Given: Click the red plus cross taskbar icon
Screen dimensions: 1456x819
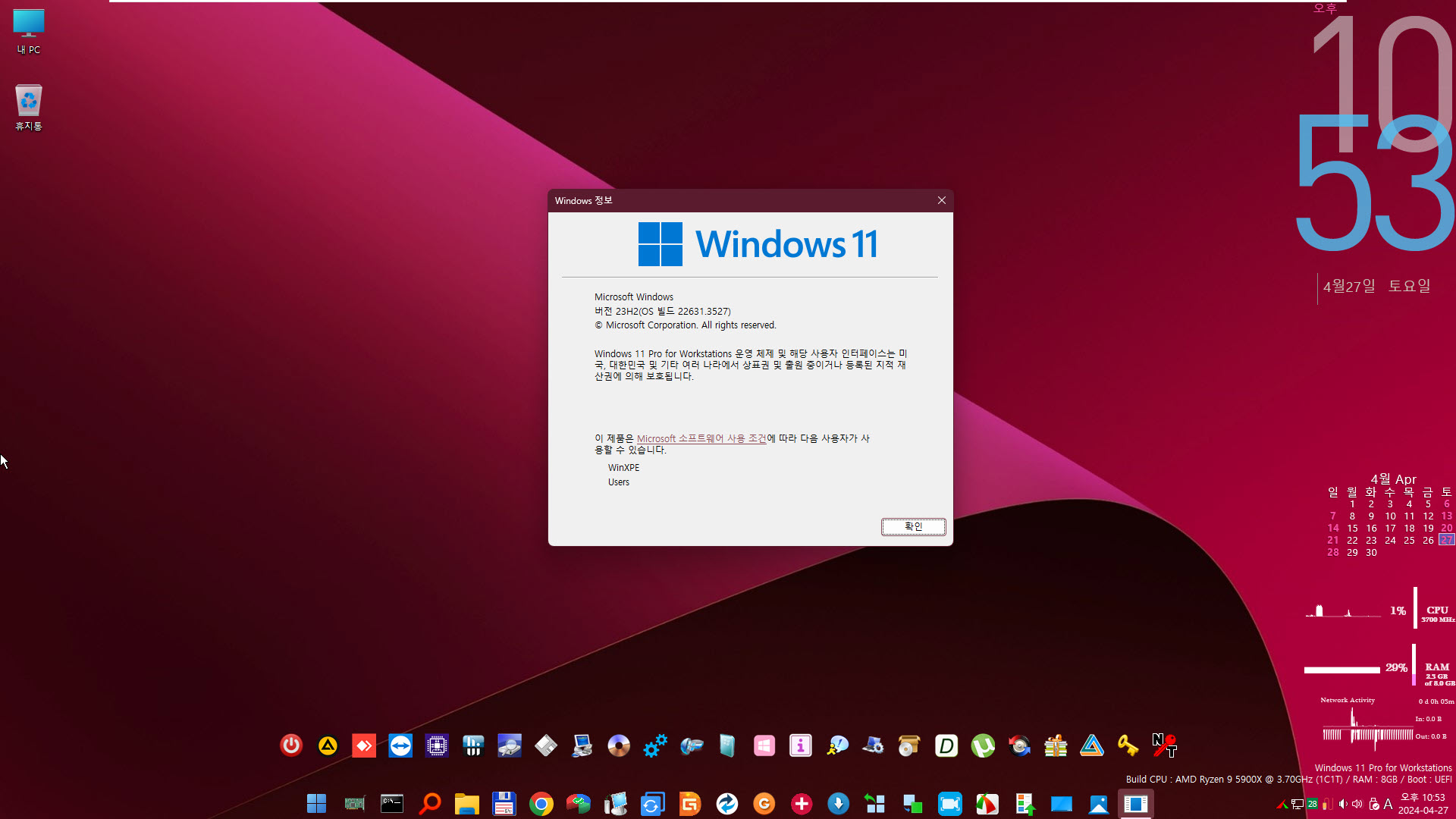Looking at the screenshot, I should click(x=802, y=804).
